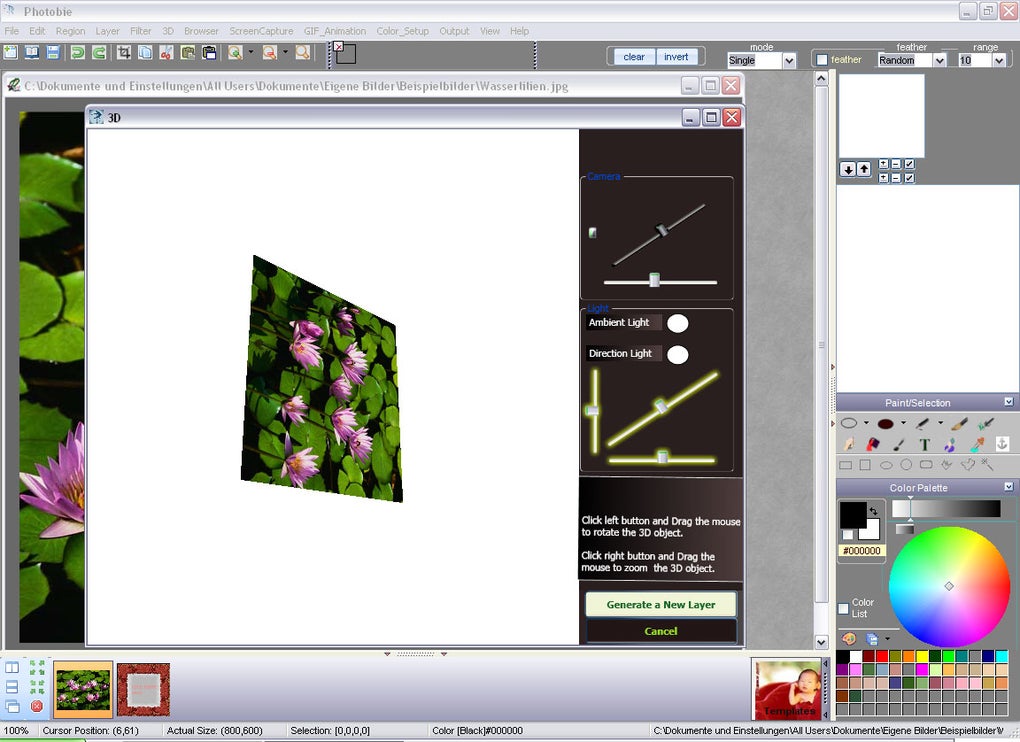Image resolution: width=1020 pixels, height=742 pixels.
Task: Select the Text tool in Paint/Selection panel
Action: coord(925,444)
